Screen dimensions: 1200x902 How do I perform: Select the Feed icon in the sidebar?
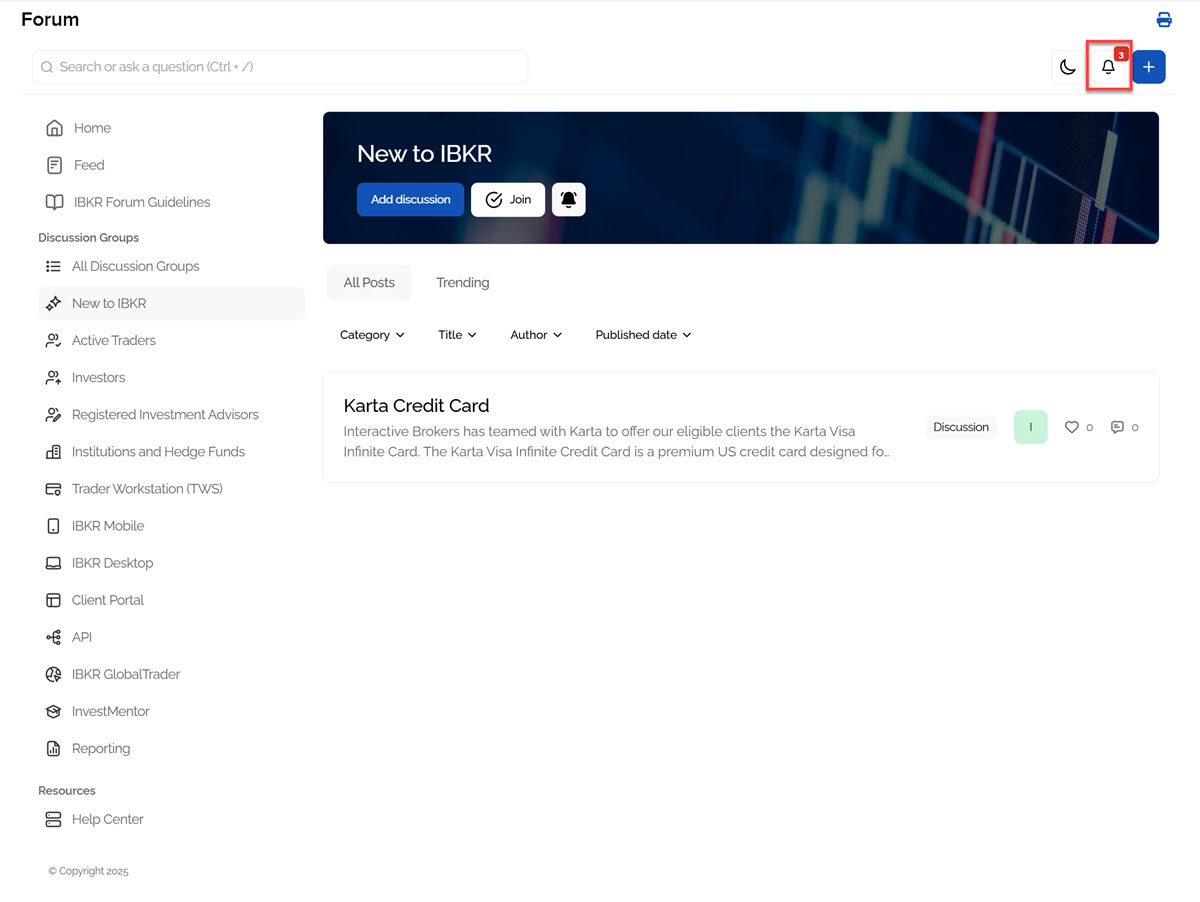pyautogui.click(x=53, y=164)
